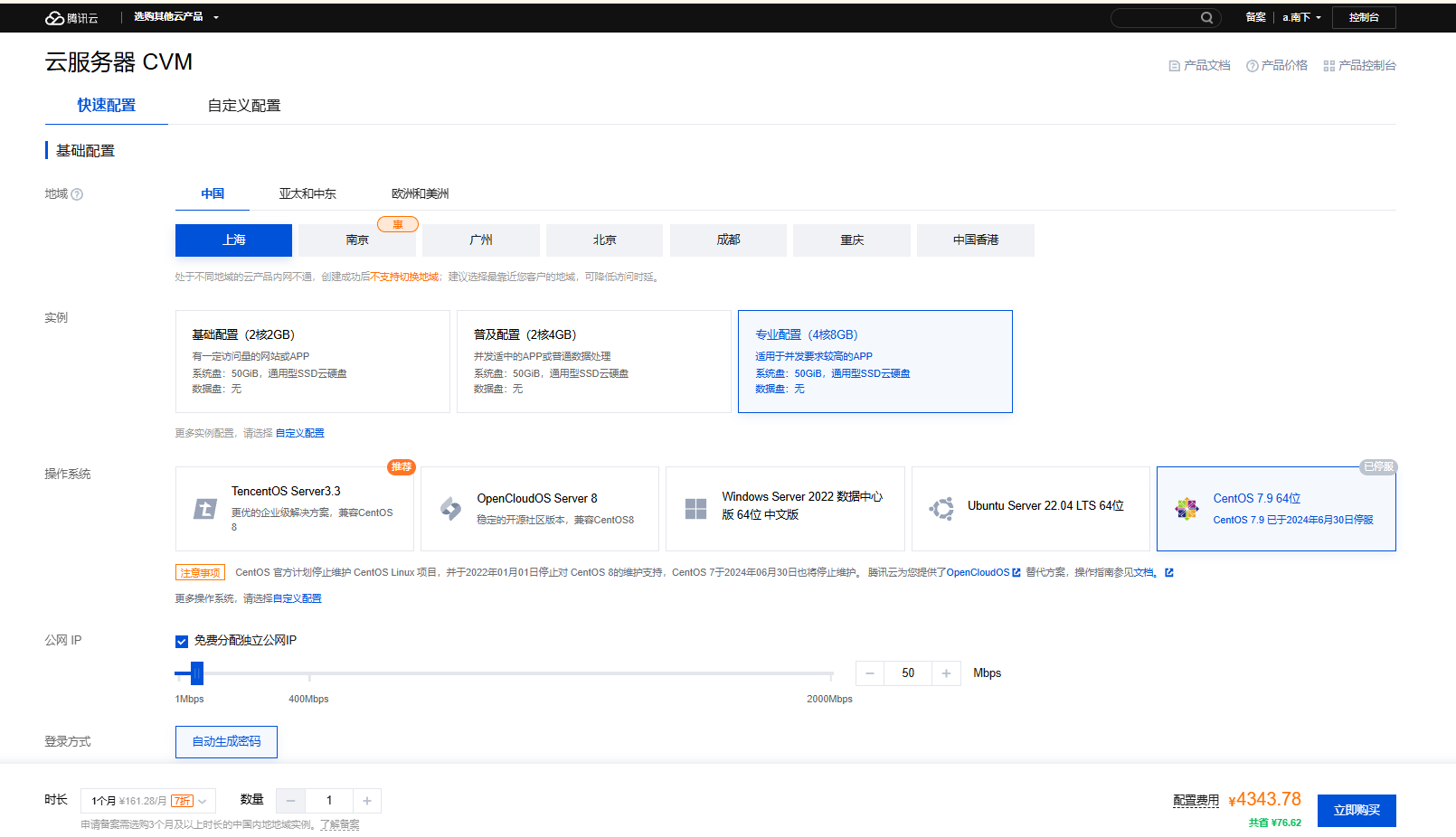Select TencentOS Server 3.3 system
This screenshot has width=1456, height=837.
click(294, 509)
